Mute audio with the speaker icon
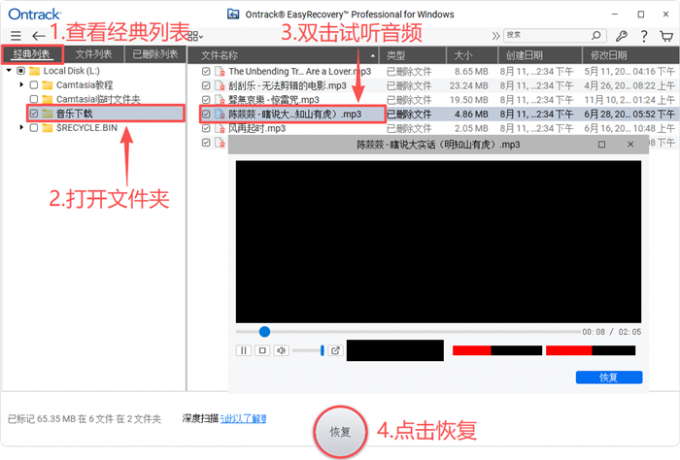Screen dimensions: 680x460 tap(281, 350)
